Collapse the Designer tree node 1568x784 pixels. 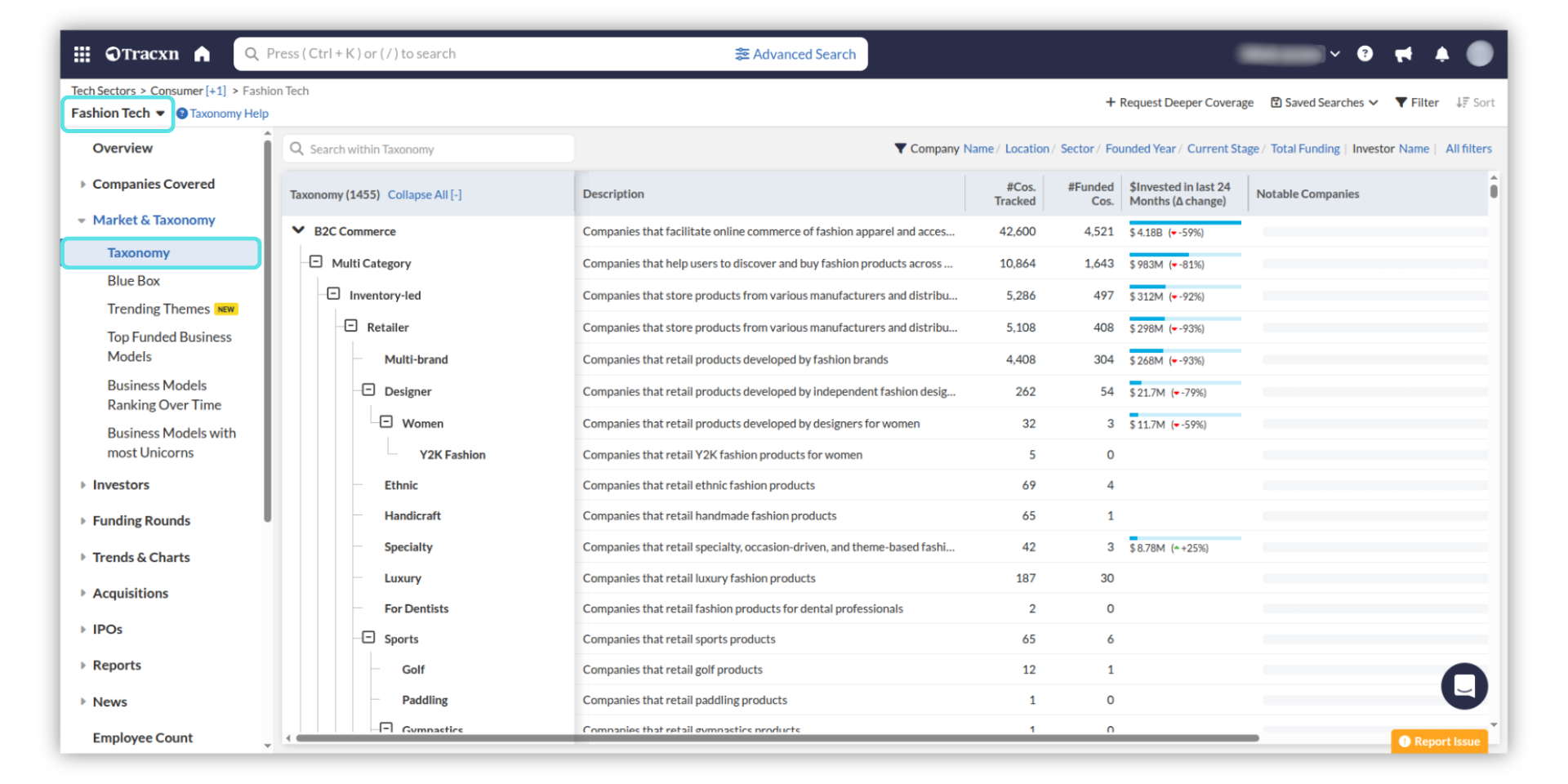tap(368, 390)
